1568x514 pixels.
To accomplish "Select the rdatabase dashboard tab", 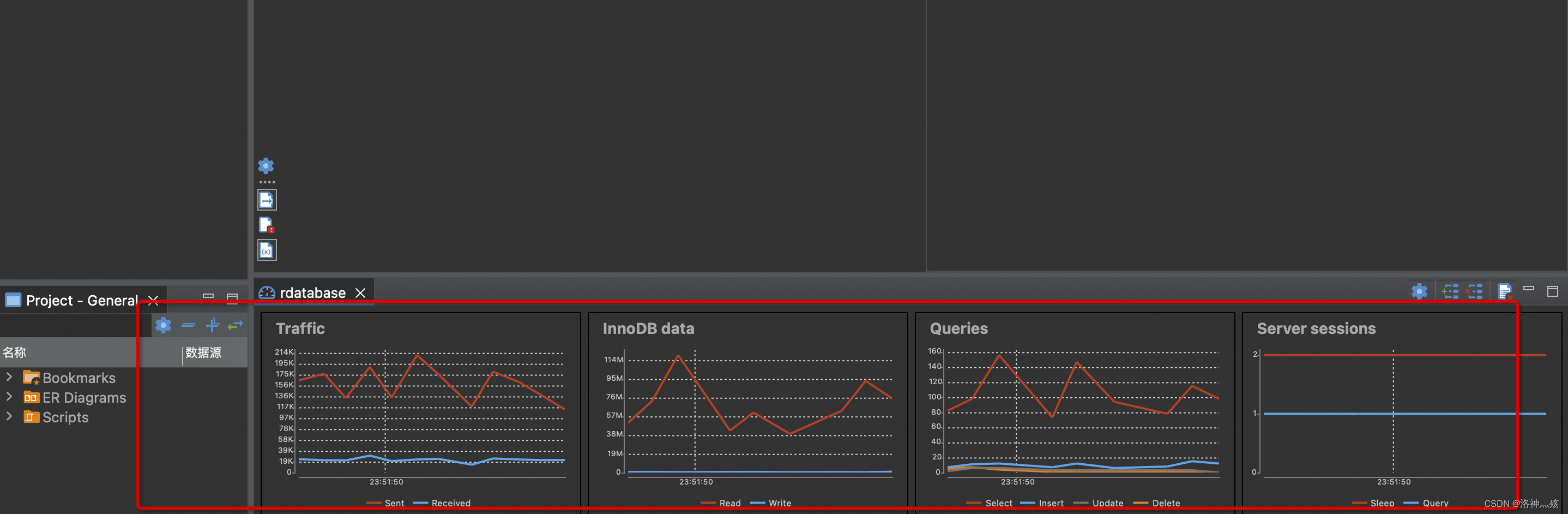I will pos(312,293).
